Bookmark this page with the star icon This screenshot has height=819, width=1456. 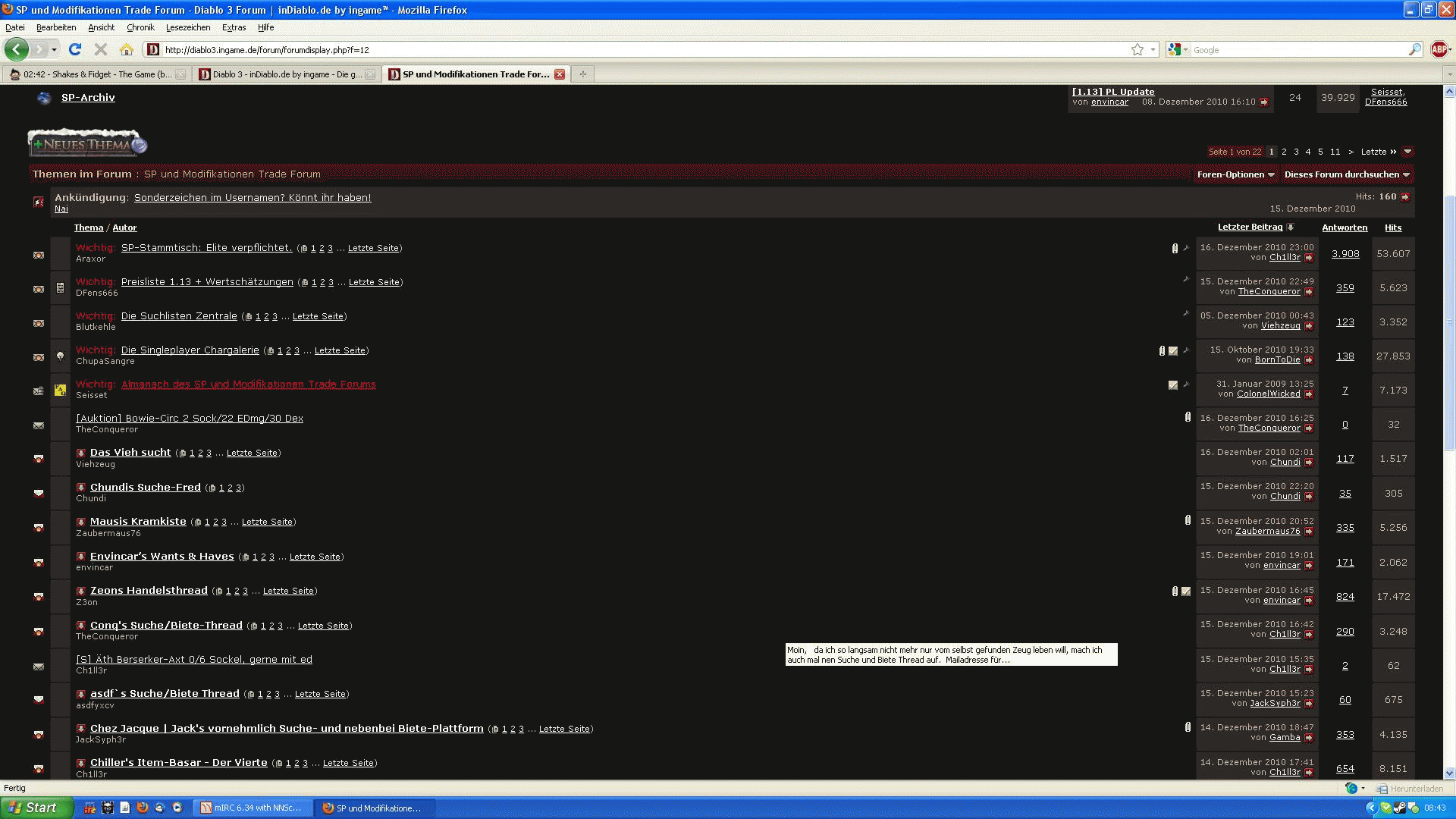(1137, 49)
